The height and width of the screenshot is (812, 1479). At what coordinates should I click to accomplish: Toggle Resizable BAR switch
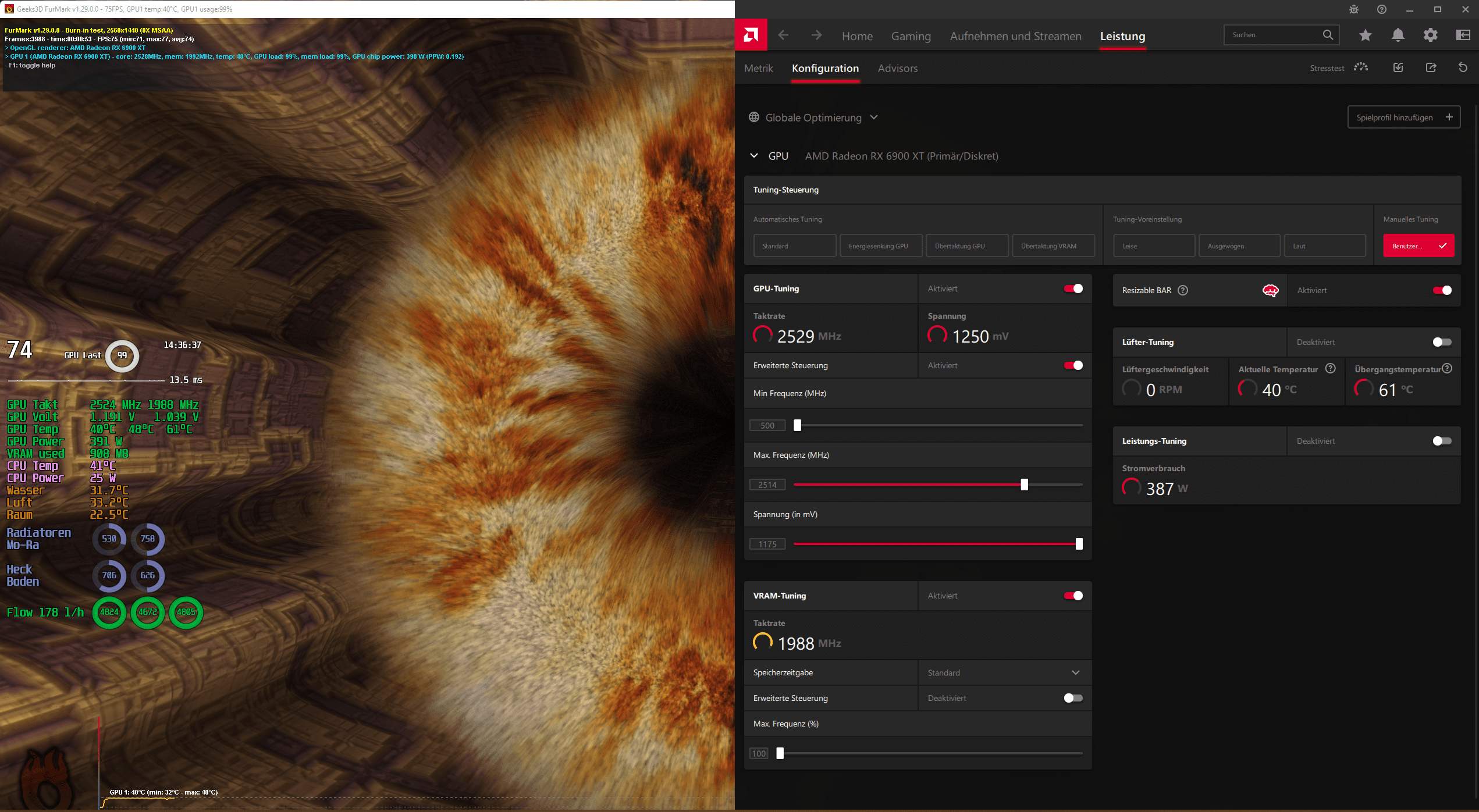click(x=1442, y=290)
